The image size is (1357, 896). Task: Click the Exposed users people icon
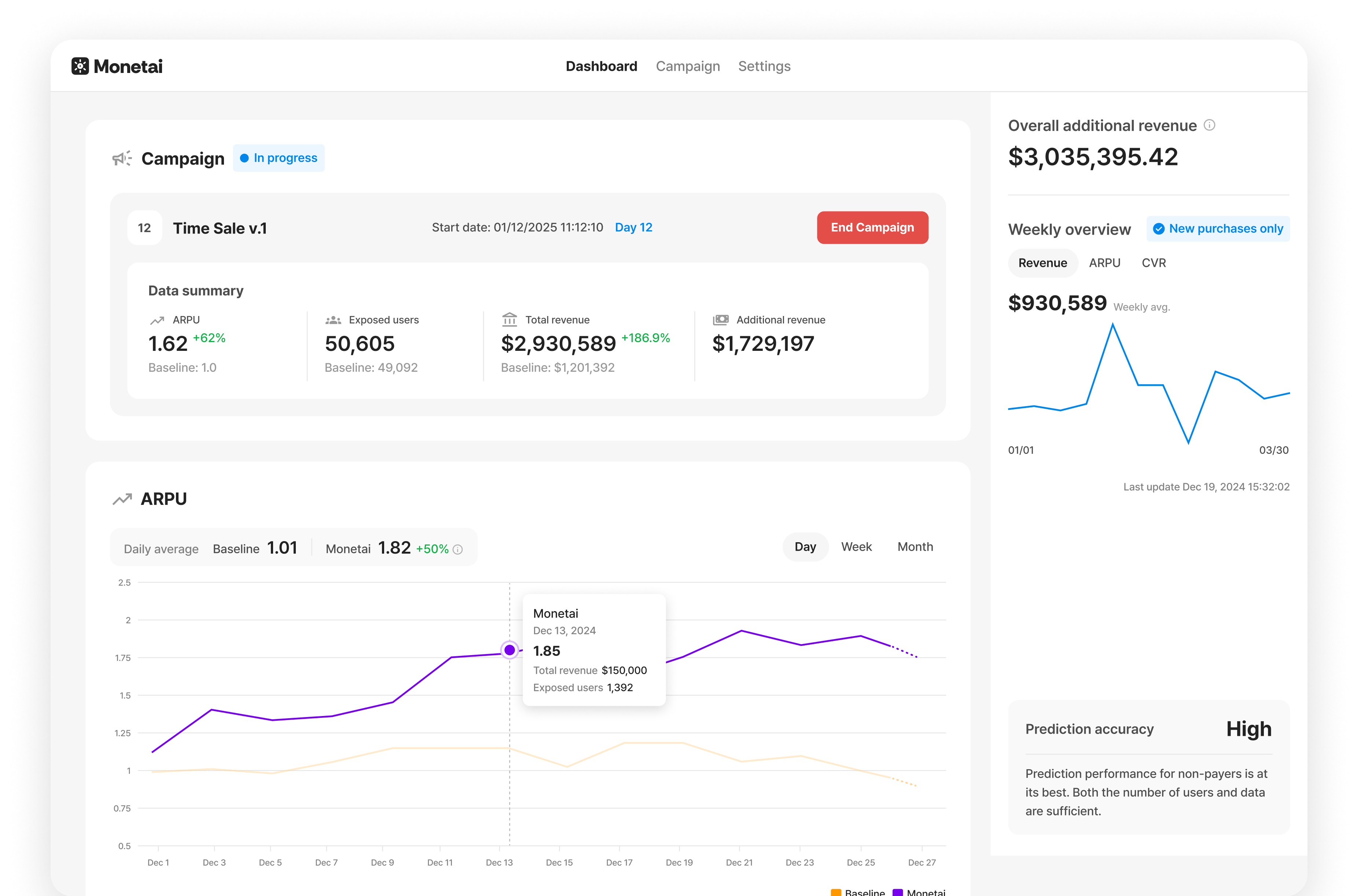click(333, 320)
